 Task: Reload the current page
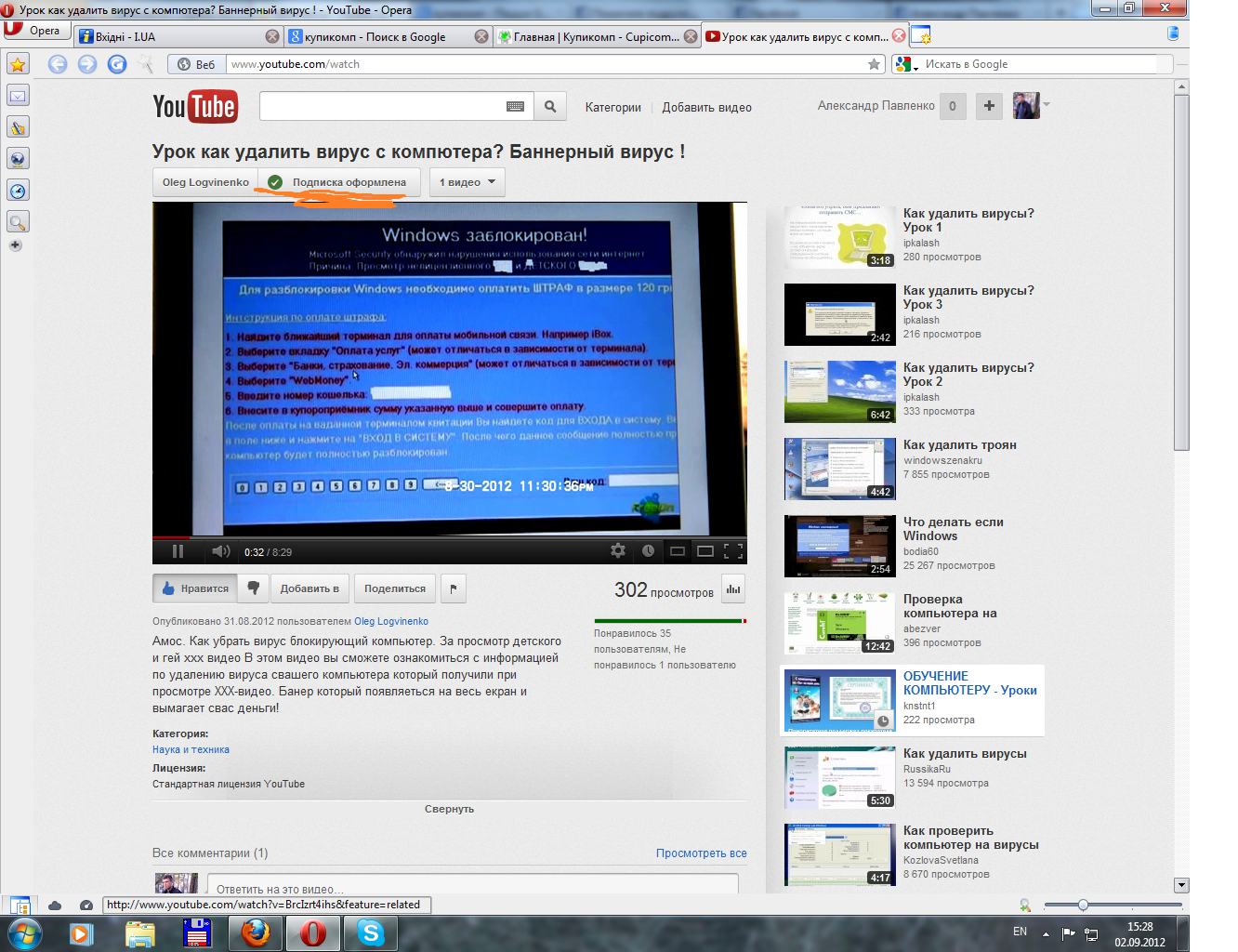[x=117, y=64]
